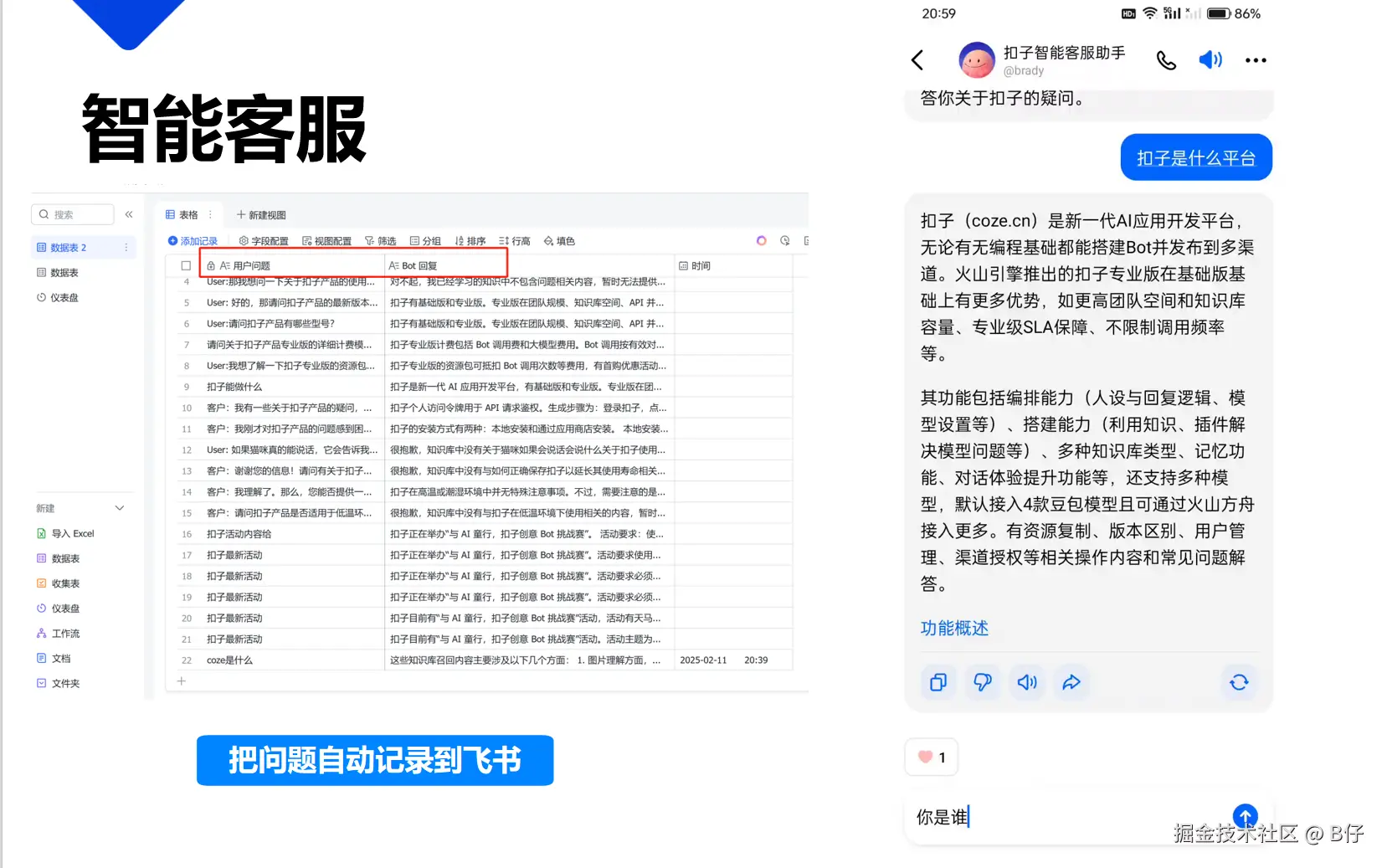Tap the thumbs-down feedback icon

pyautogui.click(x=983, y=682)
